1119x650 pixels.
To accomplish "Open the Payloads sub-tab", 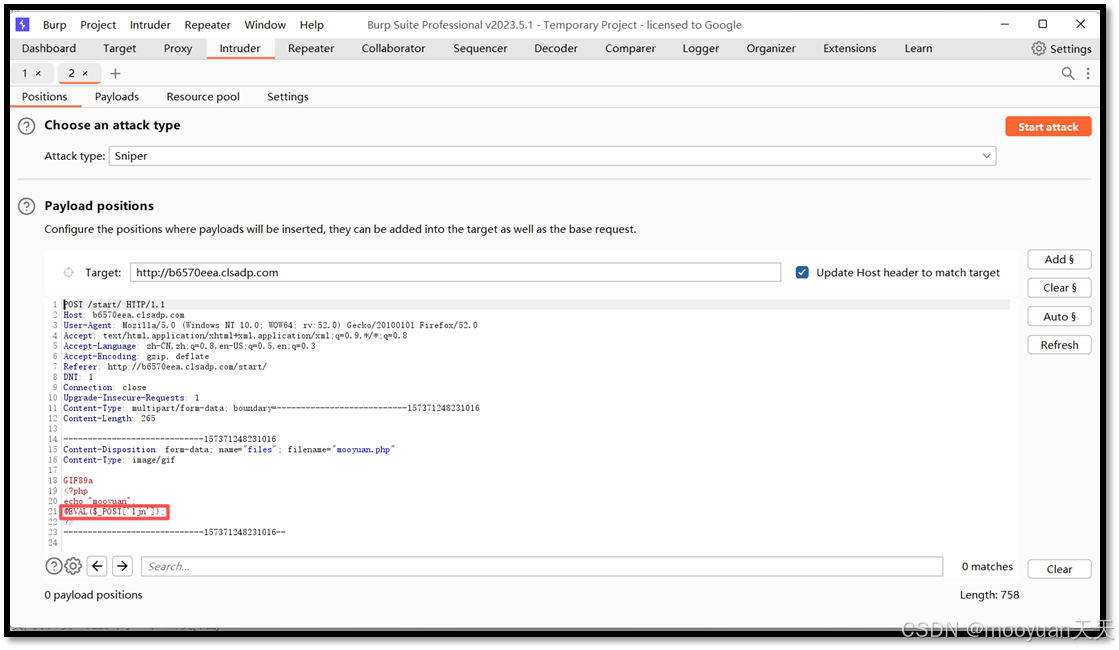I will [117, 97].
